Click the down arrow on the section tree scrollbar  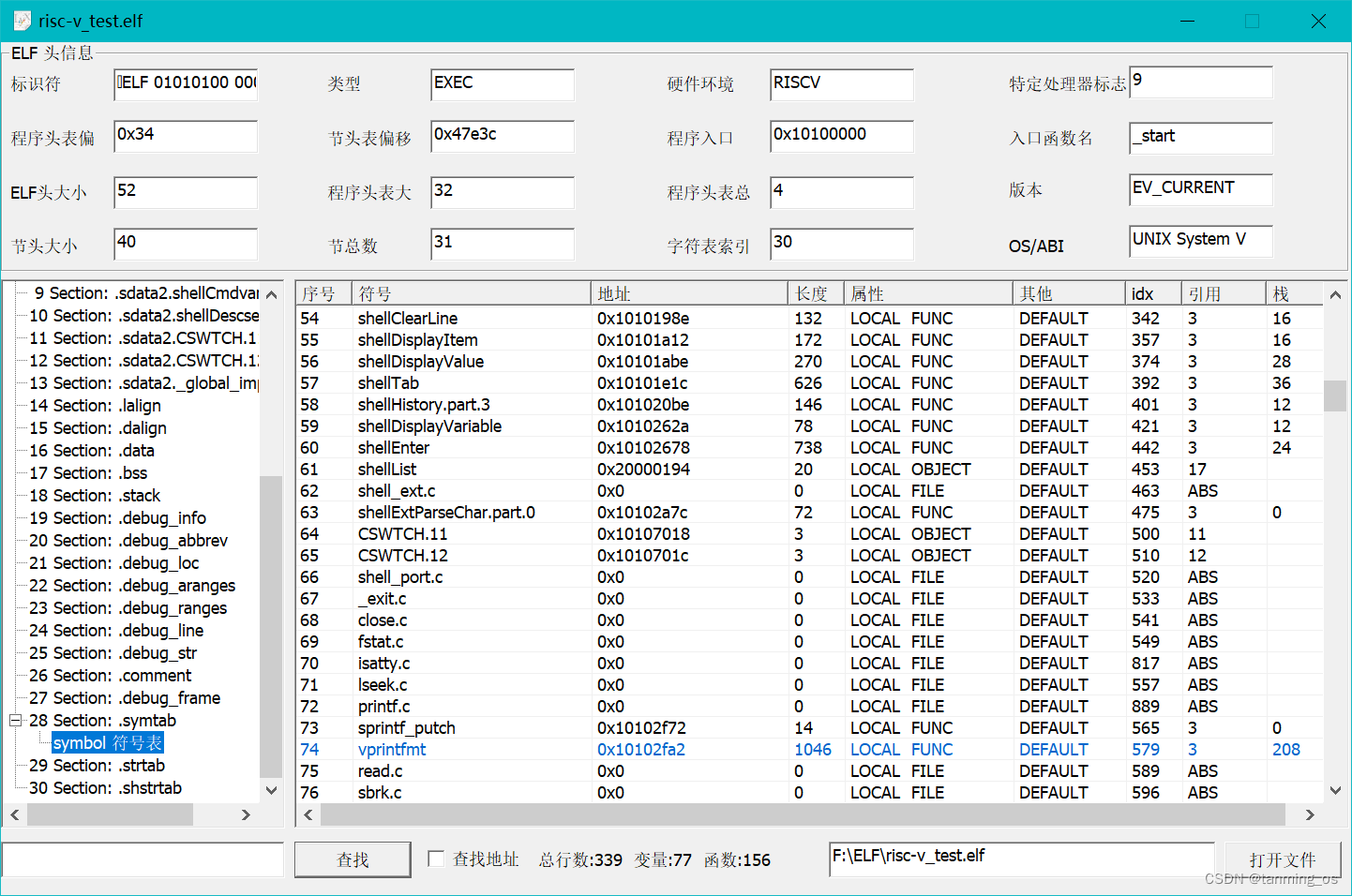click(271, 790)
